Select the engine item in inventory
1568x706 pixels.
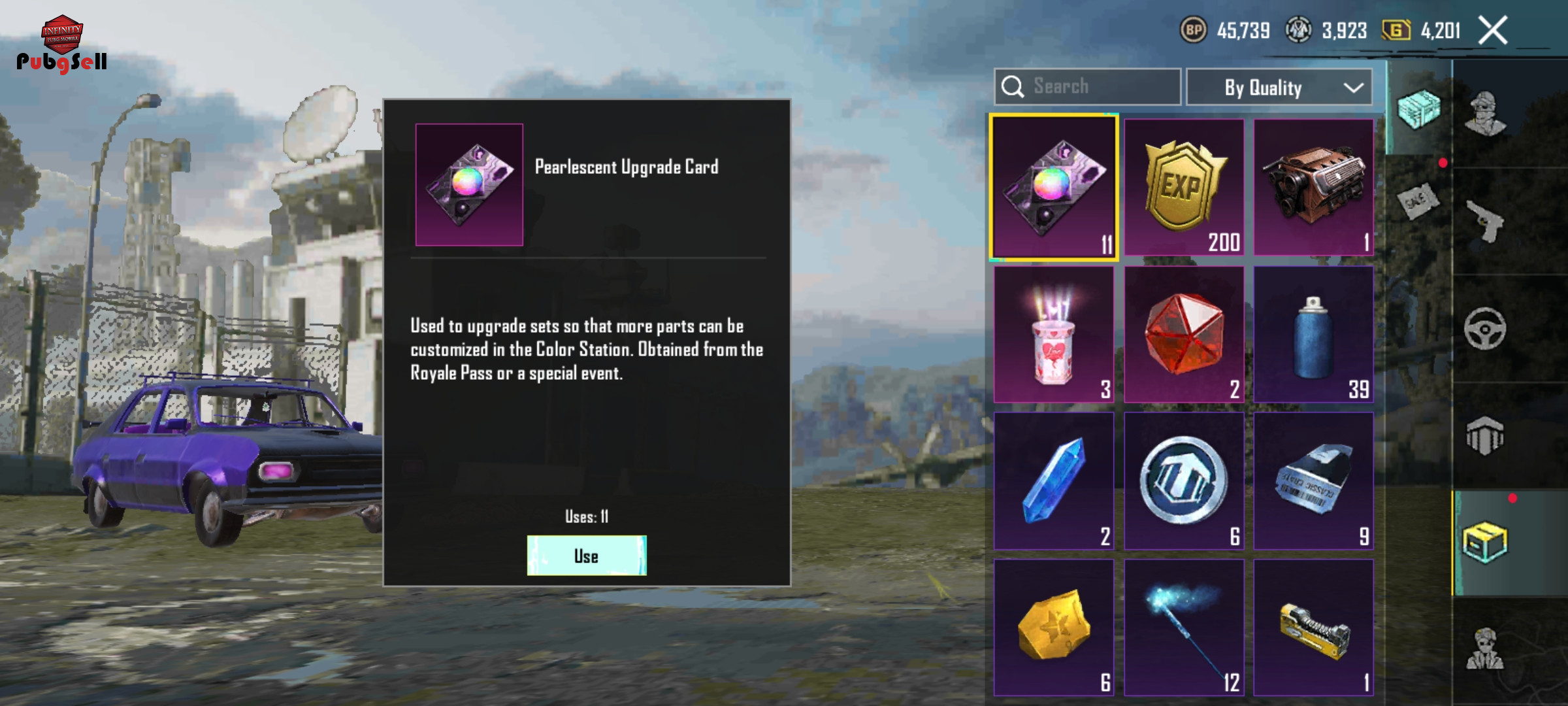coord(1313,188)
